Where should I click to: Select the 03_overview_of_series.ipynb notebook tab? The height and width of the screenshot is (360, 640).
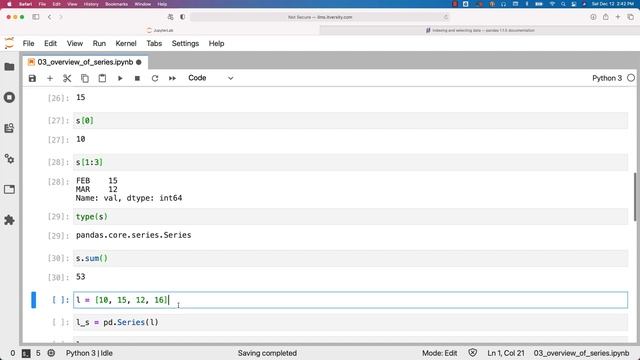pyautogui.click(x=85, y=62)
